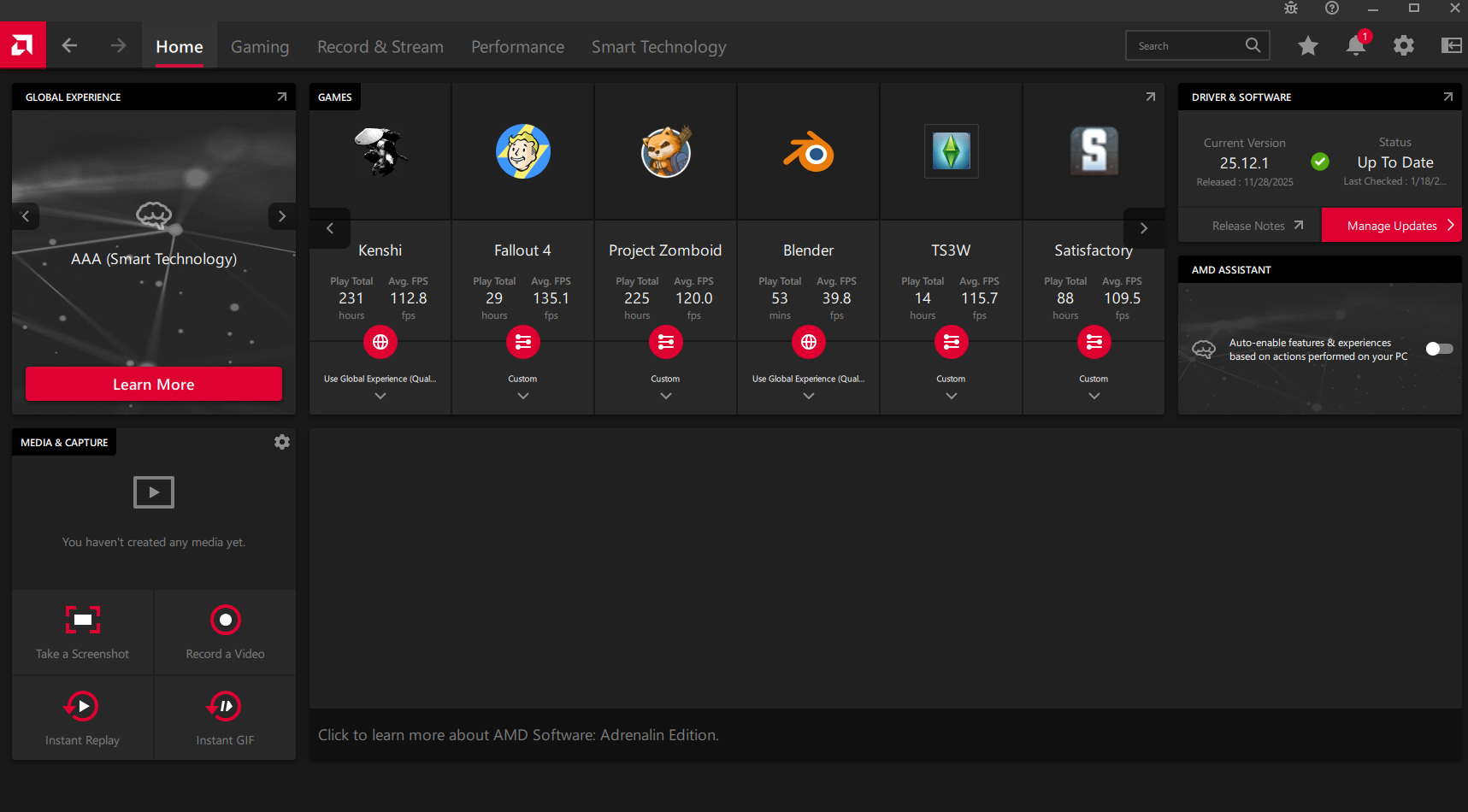Open the bug report tool icon
This screenshot has height=812, width=1468.
(1291, 9)
